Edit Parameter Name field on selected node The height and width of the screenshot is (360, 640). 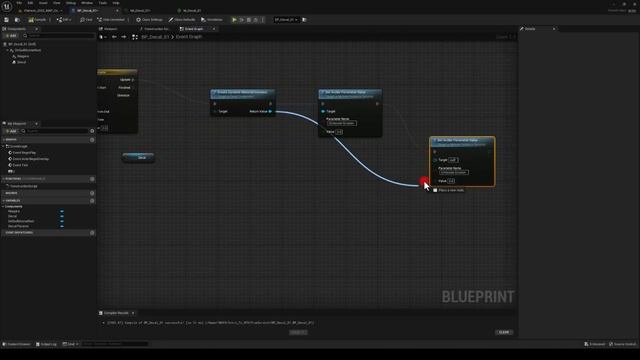coord(454,173)
